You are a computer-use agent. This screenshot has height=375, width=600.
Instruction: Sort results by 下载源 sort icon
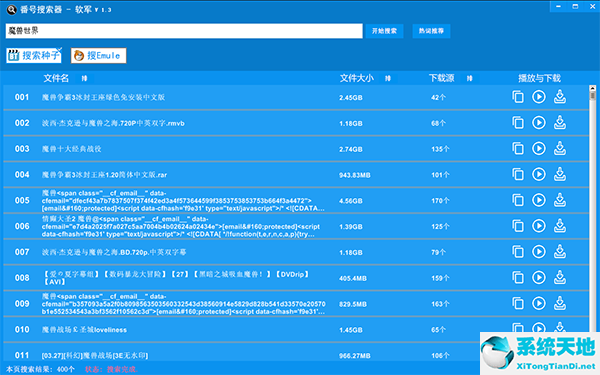470,78
